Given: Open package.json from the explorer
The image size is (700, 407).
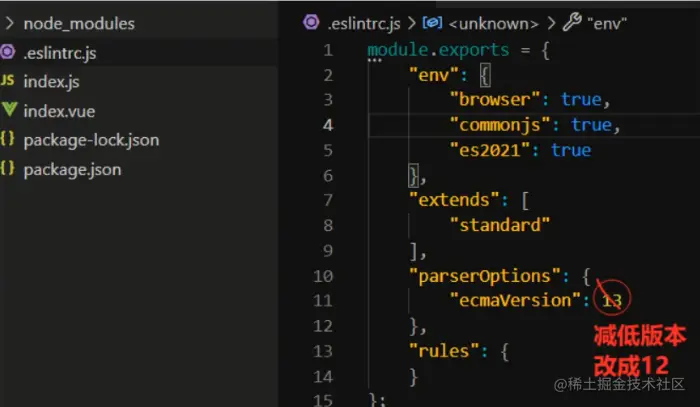Looking at the screenshot, I should [72, 170].
